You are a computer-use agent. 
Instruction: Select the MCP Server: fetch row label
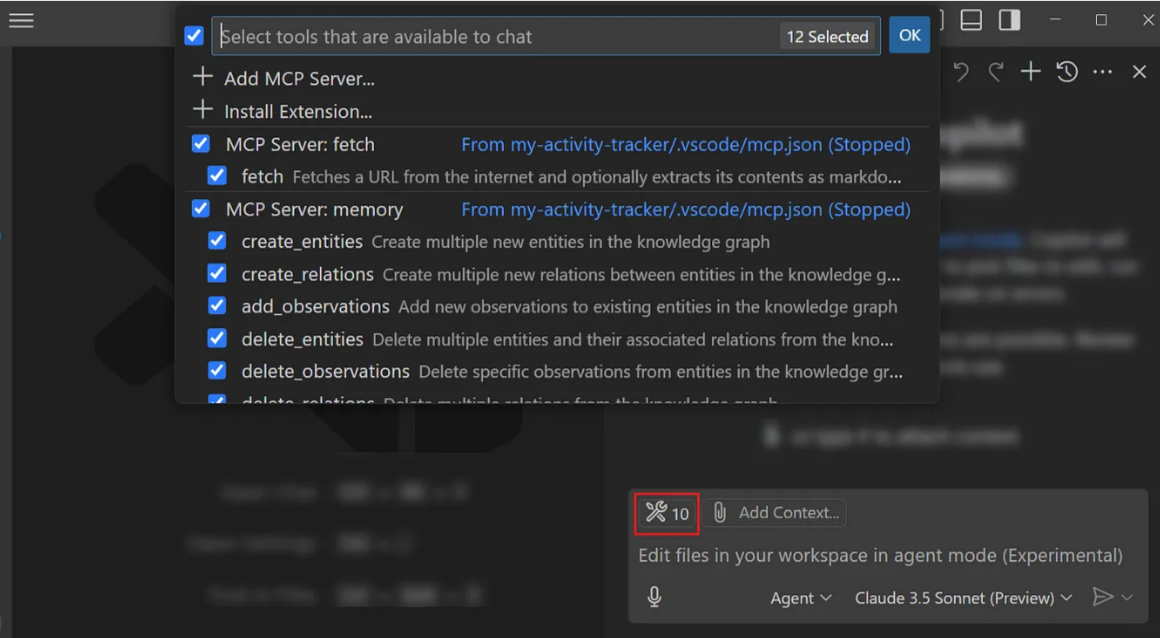tap(300, 144)
